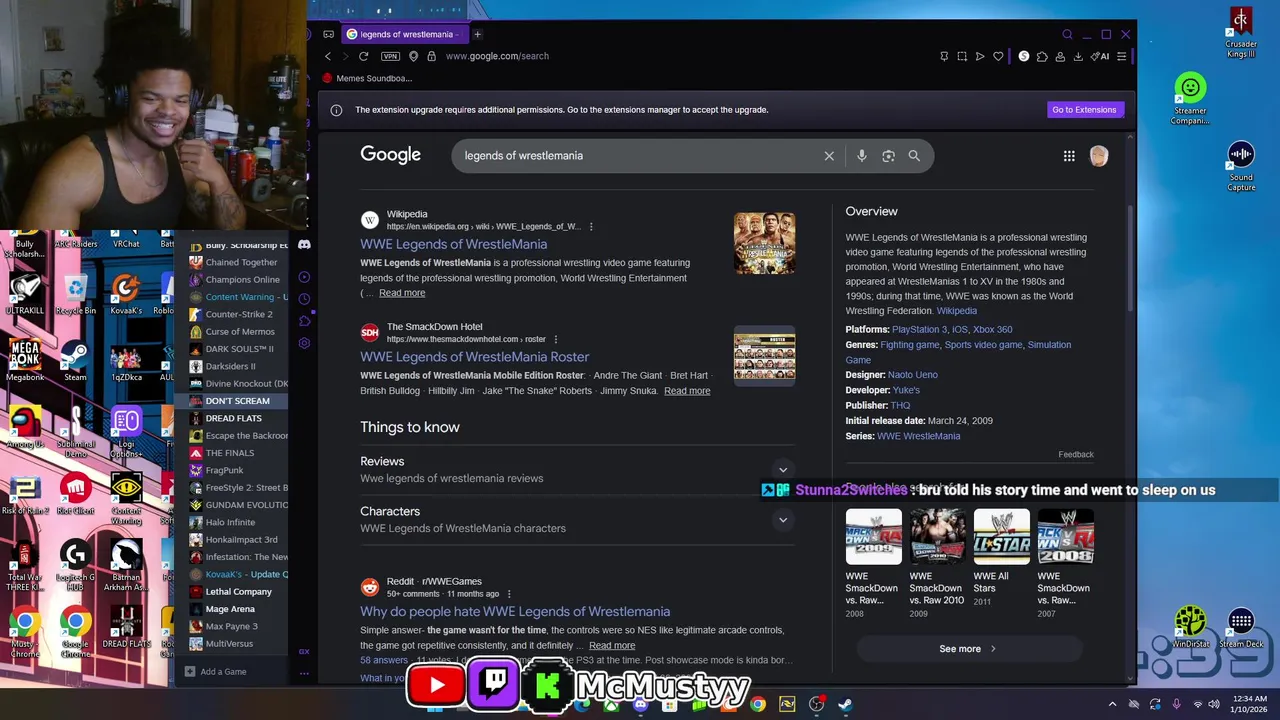Screen dimensions: 1280x720
Task: Reload the Google search page
Action: coord(363,56)
